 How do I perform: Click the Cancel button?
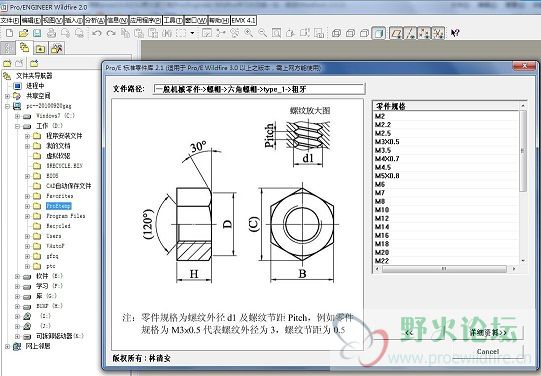click(x=488, y=352)
